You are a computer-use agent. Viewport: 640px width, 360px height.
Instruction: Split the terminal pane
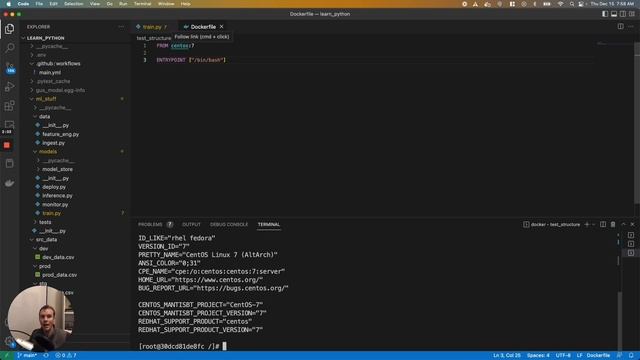click(603, 224)
